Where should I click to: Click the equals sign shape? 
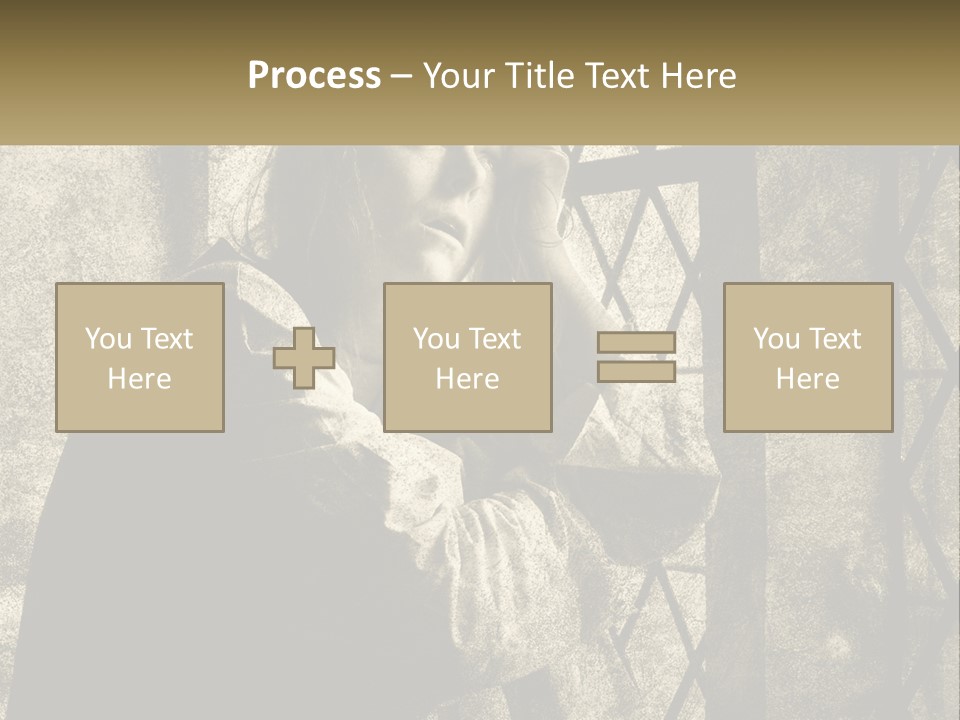[x=636, y=357]
